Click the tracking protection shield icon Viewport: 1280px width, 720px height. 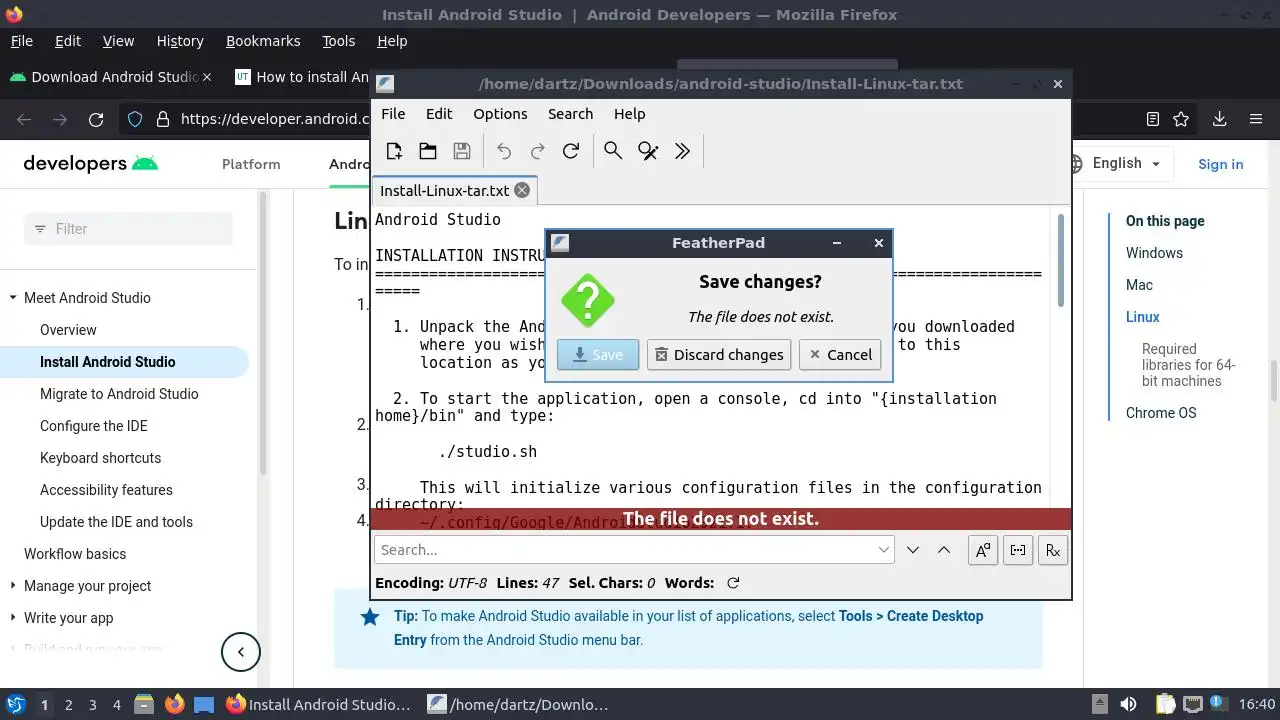135,119
